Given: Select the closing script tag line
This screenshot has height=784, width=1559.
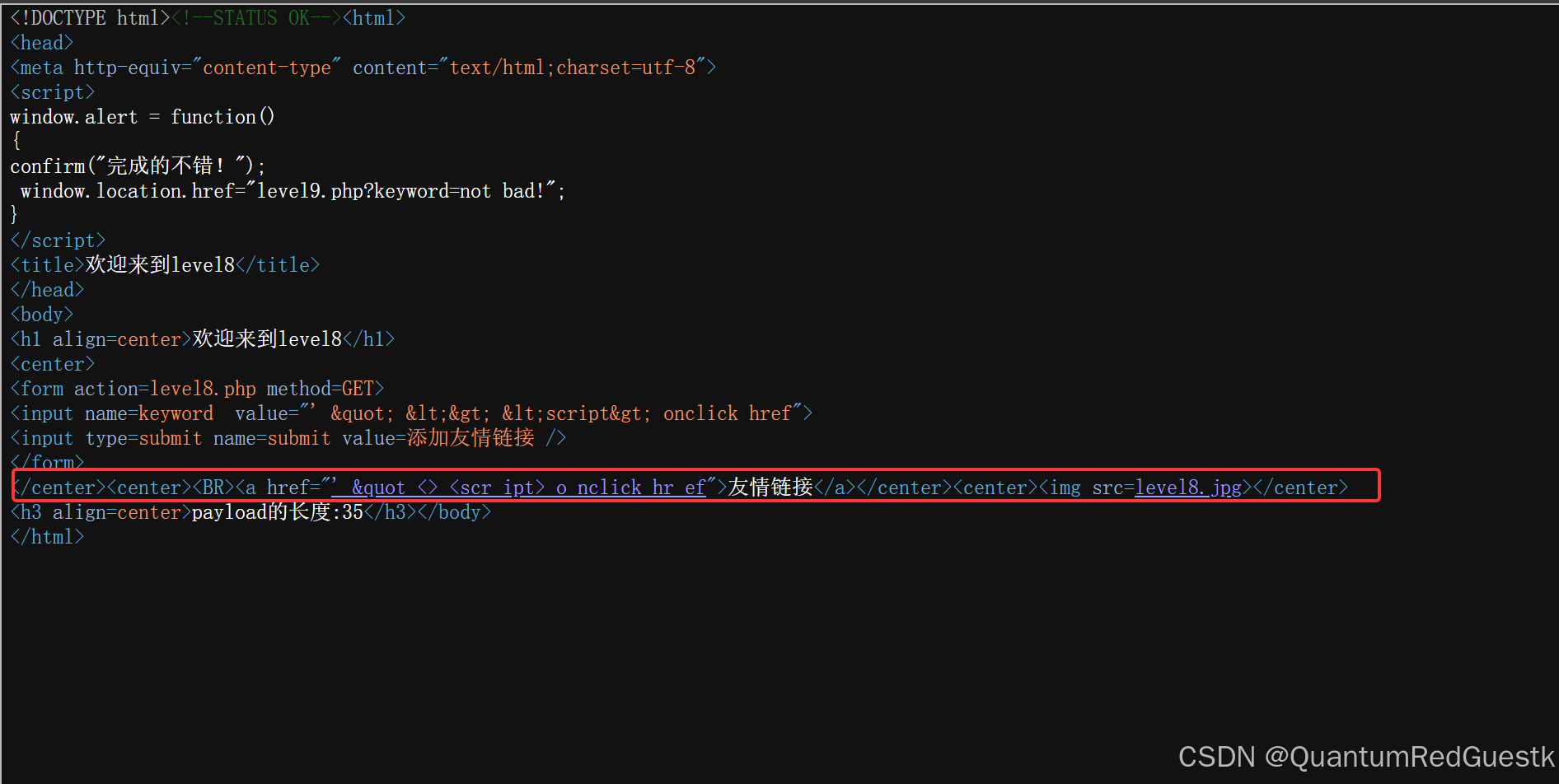Looking at the screenshot, I should tap(58, 240).
